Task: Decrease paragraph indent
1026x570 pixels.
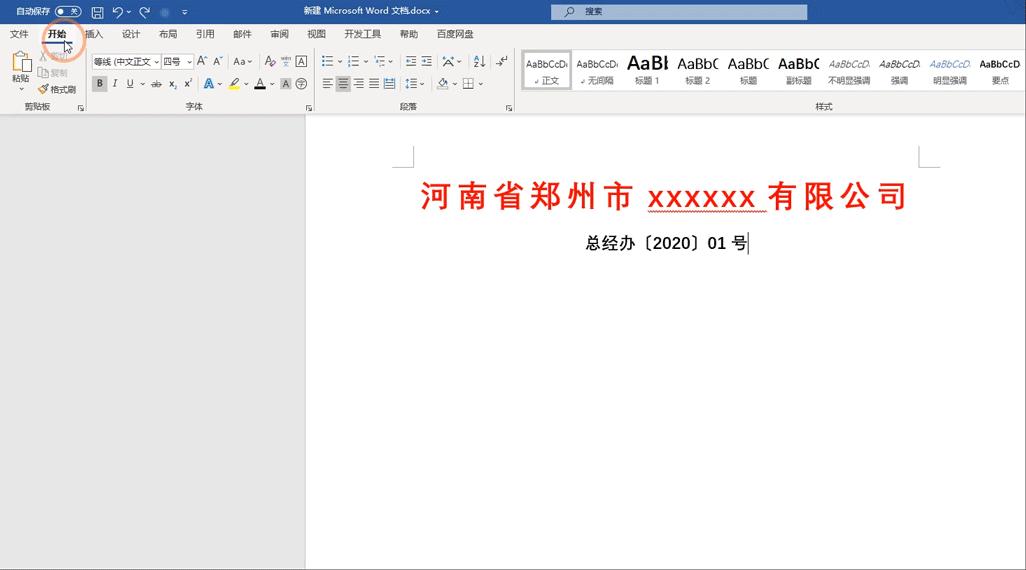Action: pyautogui.click(x=411, y=61)
